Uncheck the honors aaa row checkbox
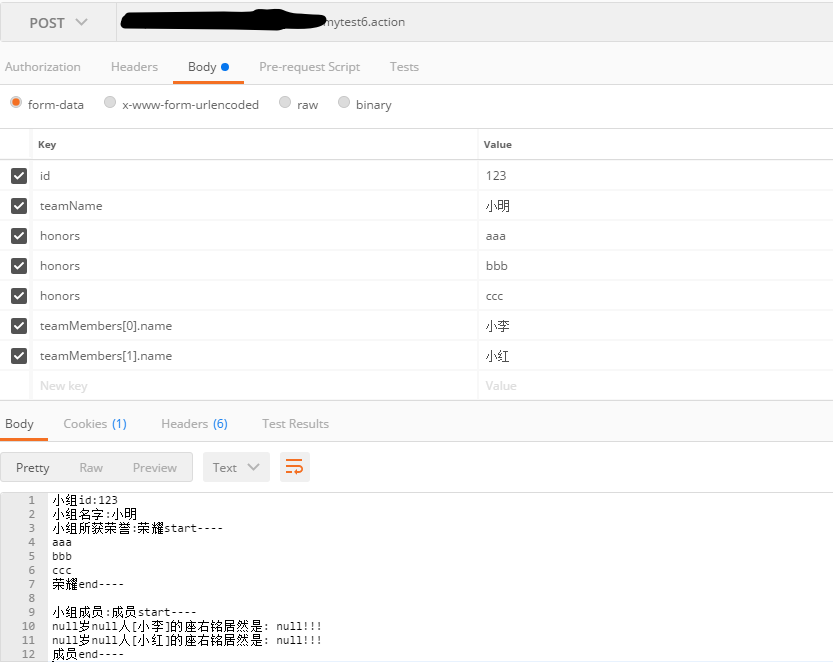This screenshot has width=833, height=662. tap(19, 236)
